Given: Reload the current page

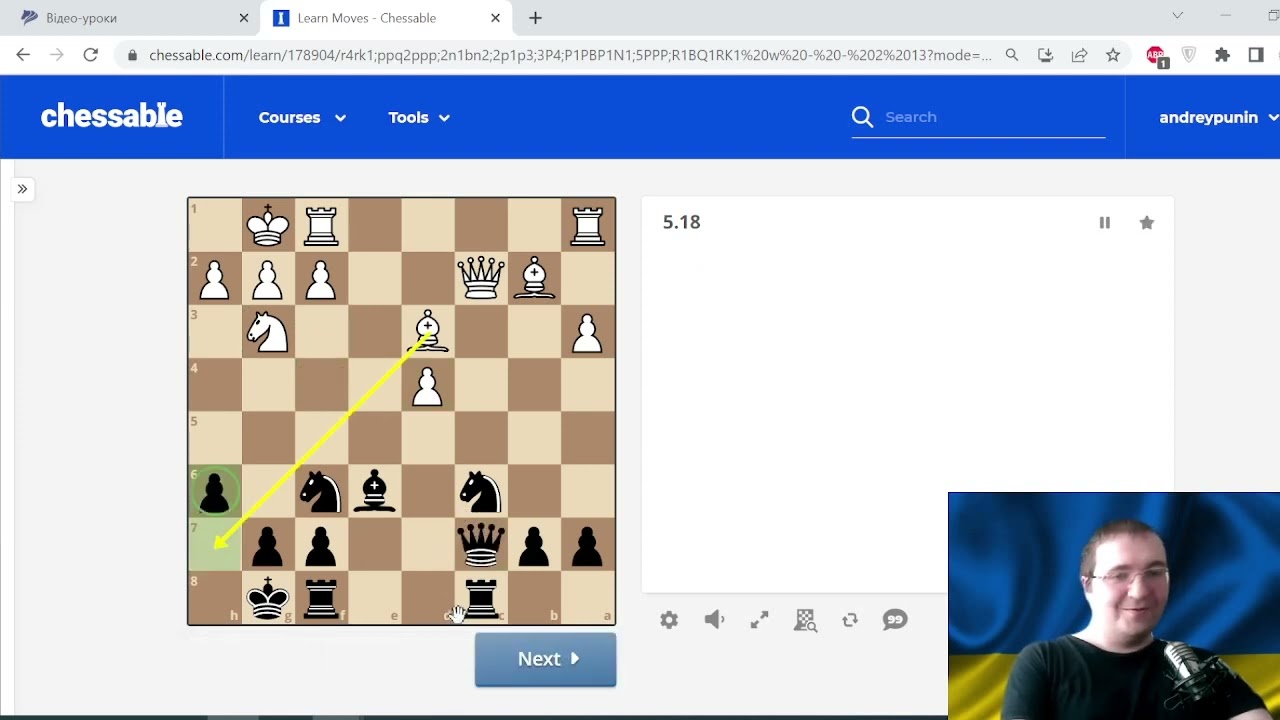Looking at the screenshot, I should coord(90,55).
